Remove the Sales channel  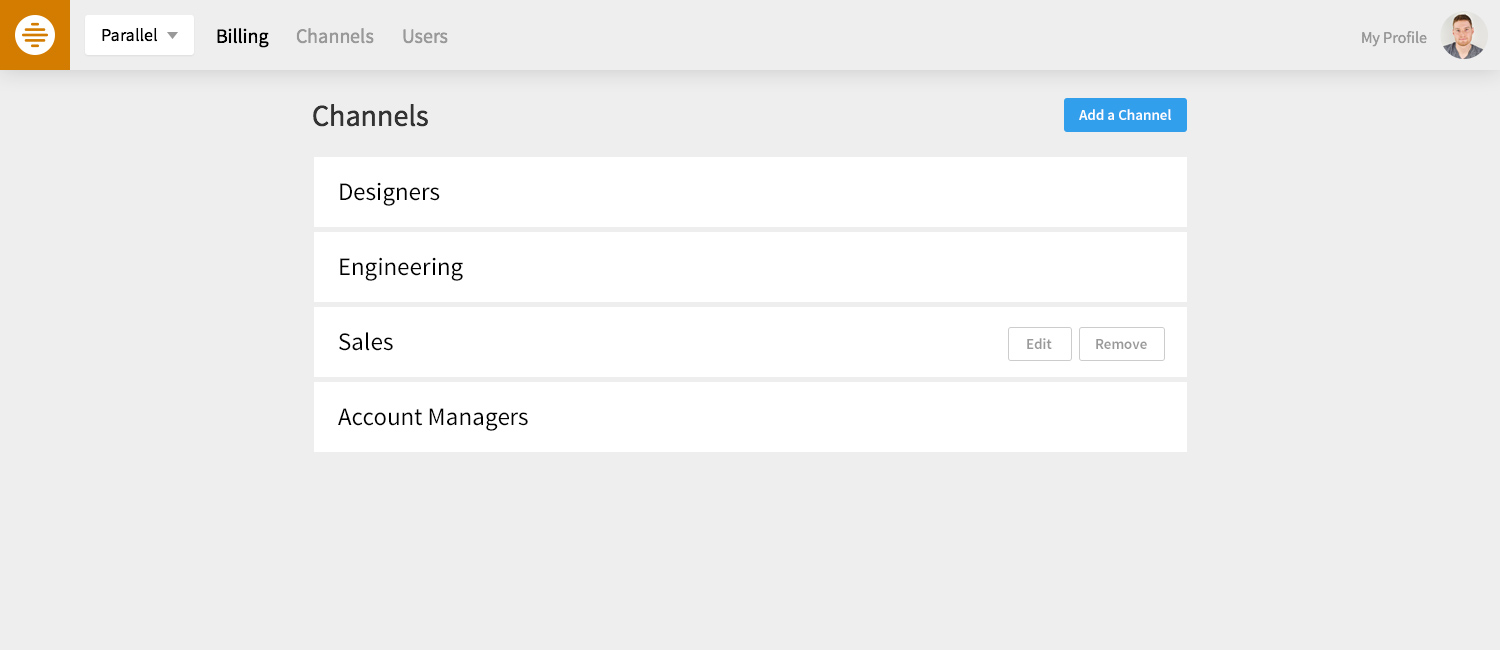[x=1122, y=344]
